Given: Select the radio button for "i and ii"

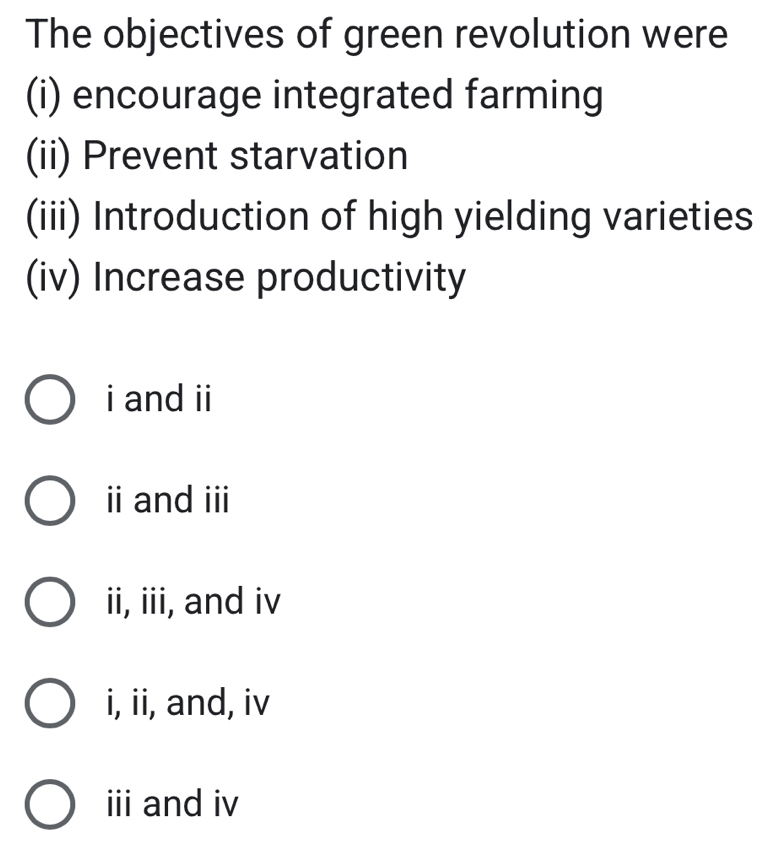Looking at the screenshot, I should tap(47, 399).
